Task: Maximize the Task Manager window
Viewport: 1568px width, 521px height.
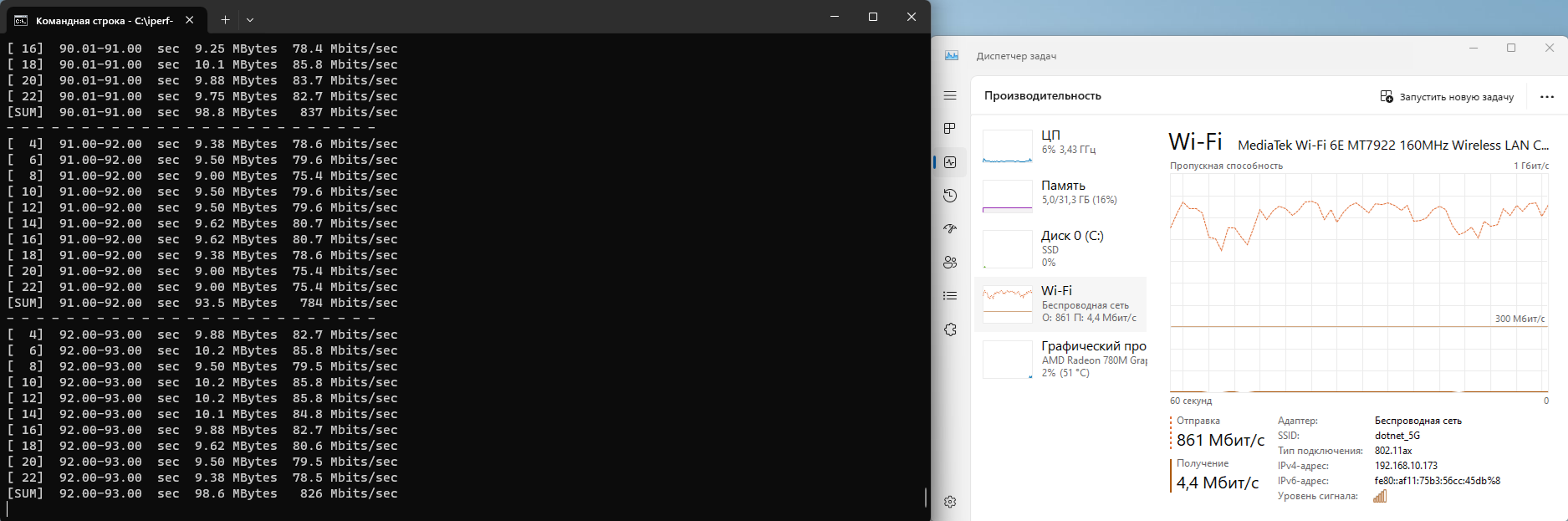Action: point(1511,48)
